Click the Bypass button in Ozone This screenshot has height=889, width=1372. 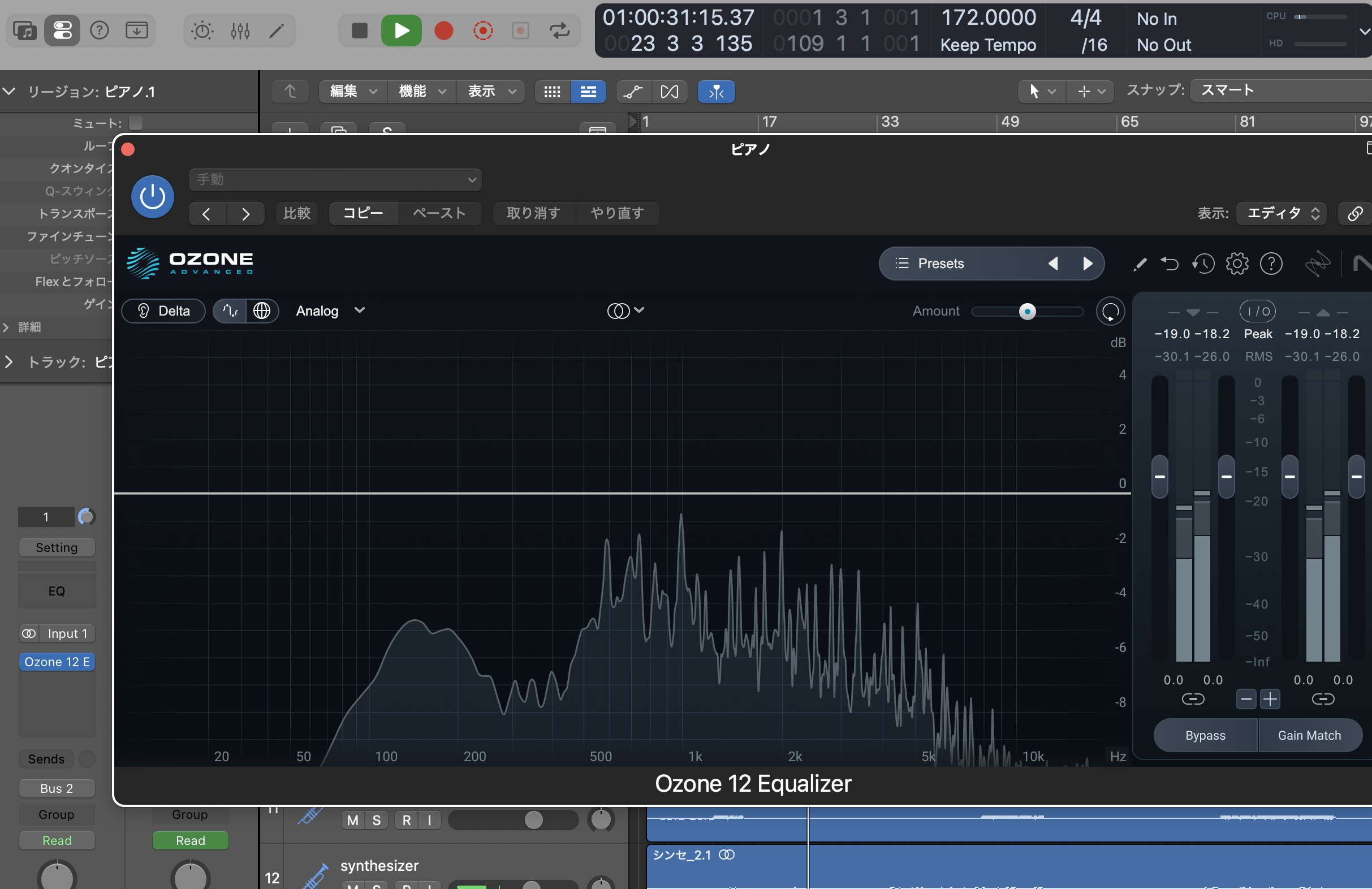point(1205,735)
